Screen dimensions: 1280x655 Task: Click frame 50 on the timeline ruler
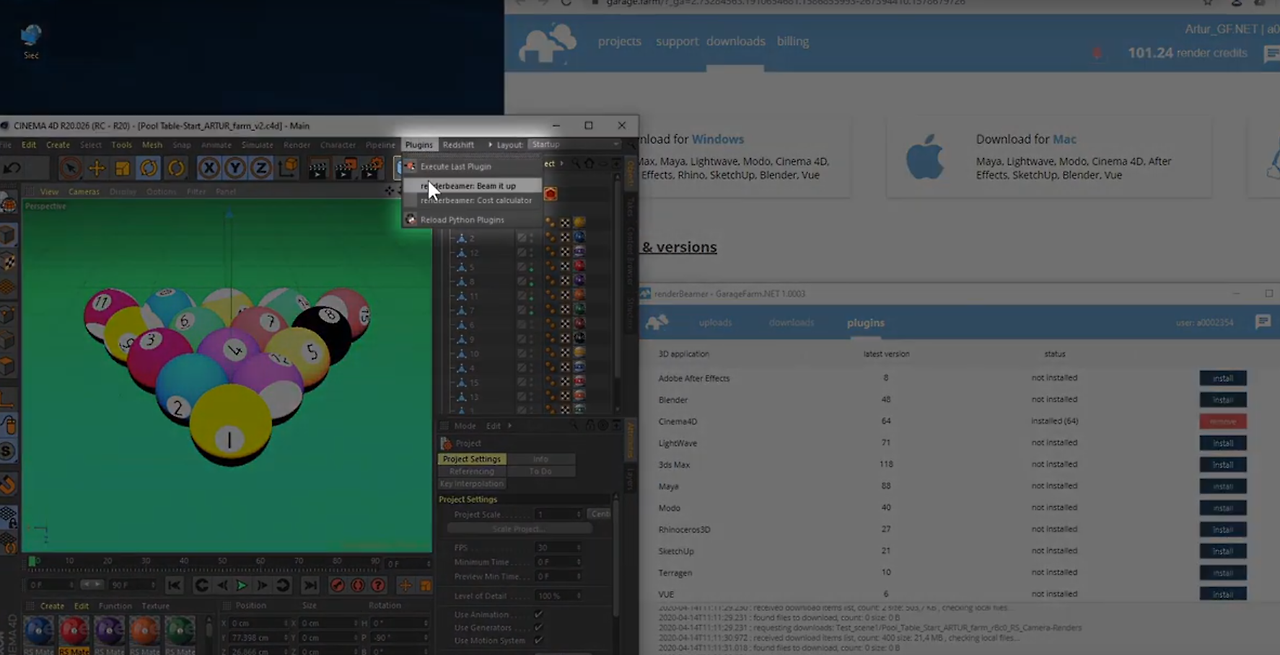click(x=223, y=562)
